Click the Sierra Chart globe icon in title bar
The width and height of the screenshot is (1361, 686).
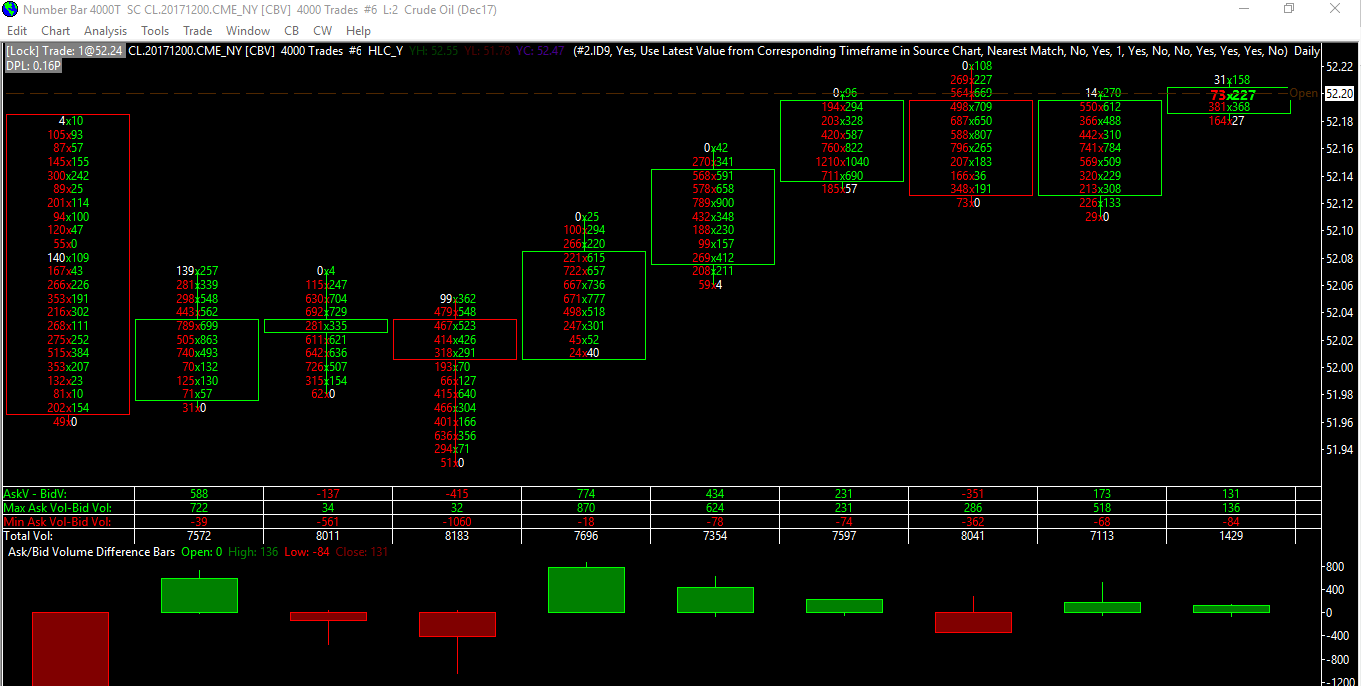click(10, 9)
